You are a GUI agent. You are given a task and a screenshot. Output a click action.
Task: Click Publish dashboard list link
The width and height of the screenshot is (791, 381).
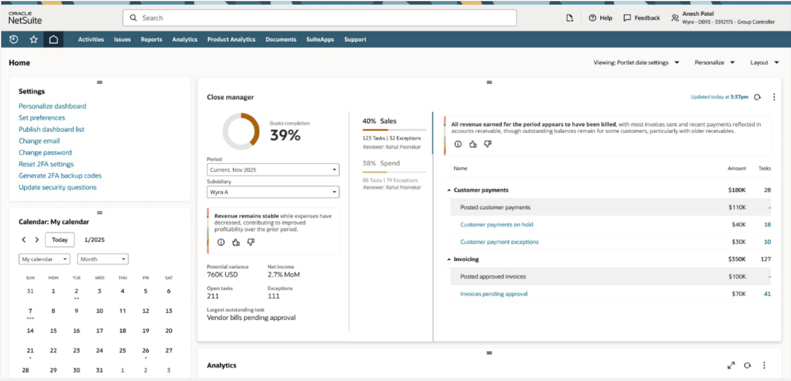pos(51,130)
